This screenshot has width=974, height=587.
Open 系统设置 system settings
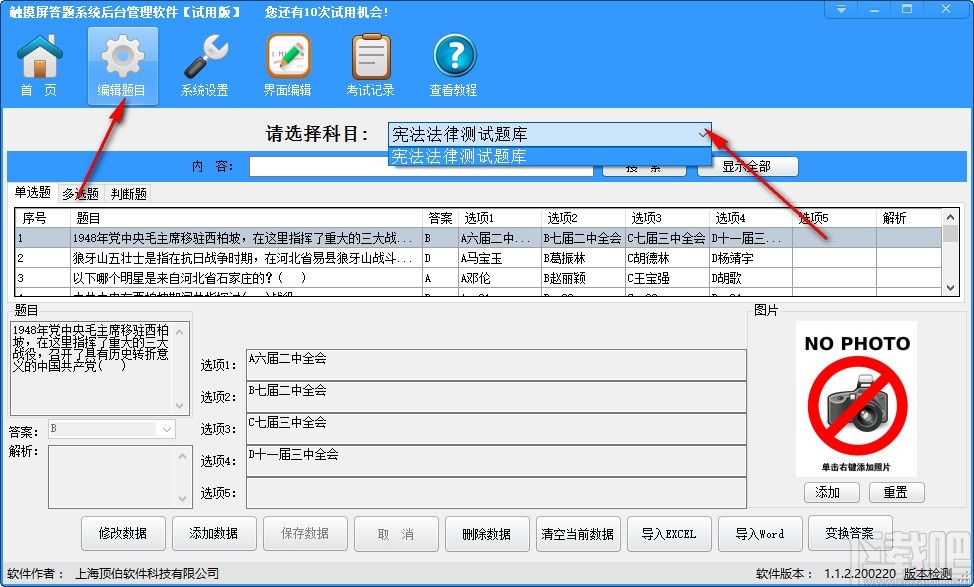(x=204, y=62)
